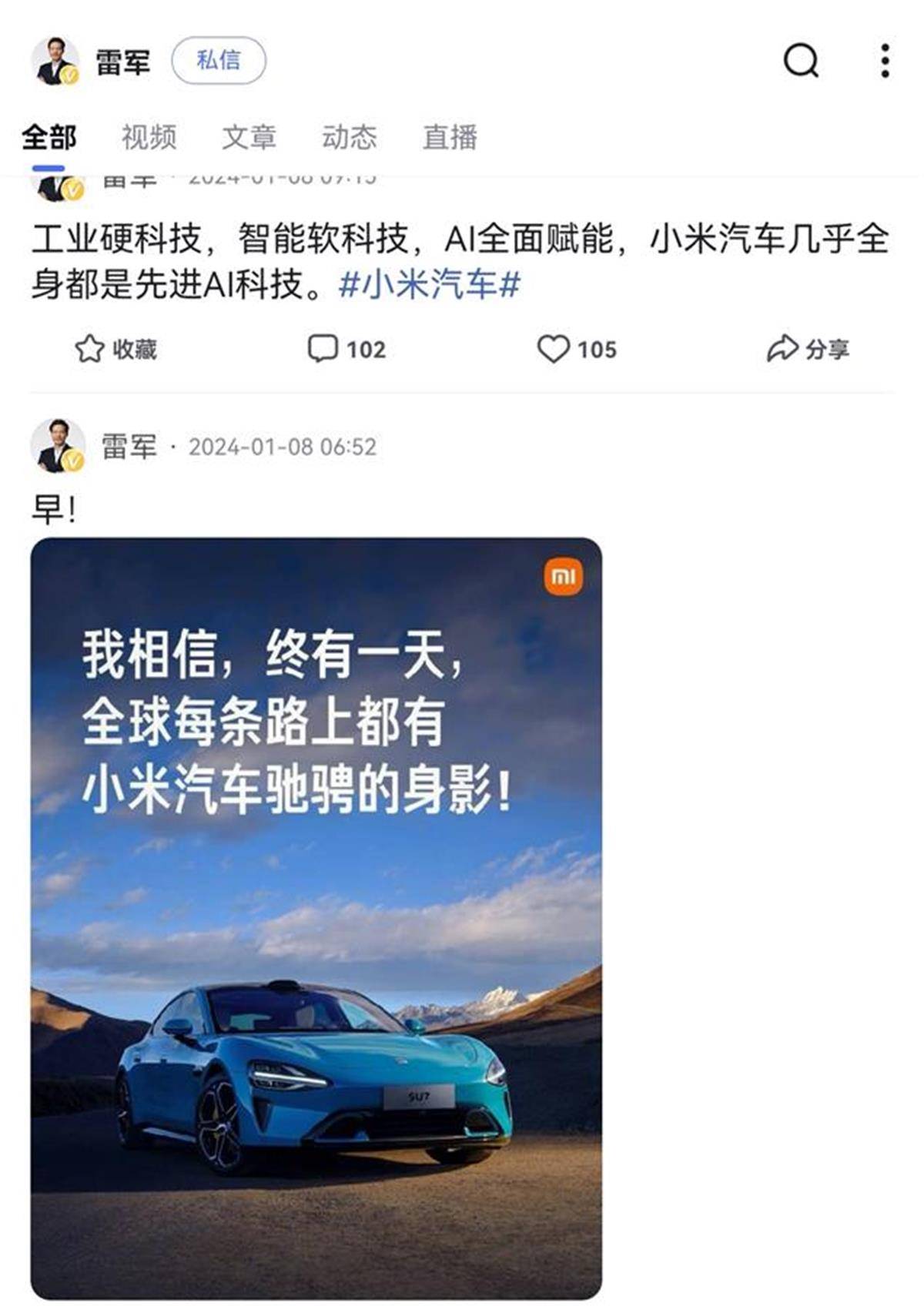The height and width of the screenshot is (1310, 924).
Task: Open the blue SU7 car poster image
Action: pos(316,919)
